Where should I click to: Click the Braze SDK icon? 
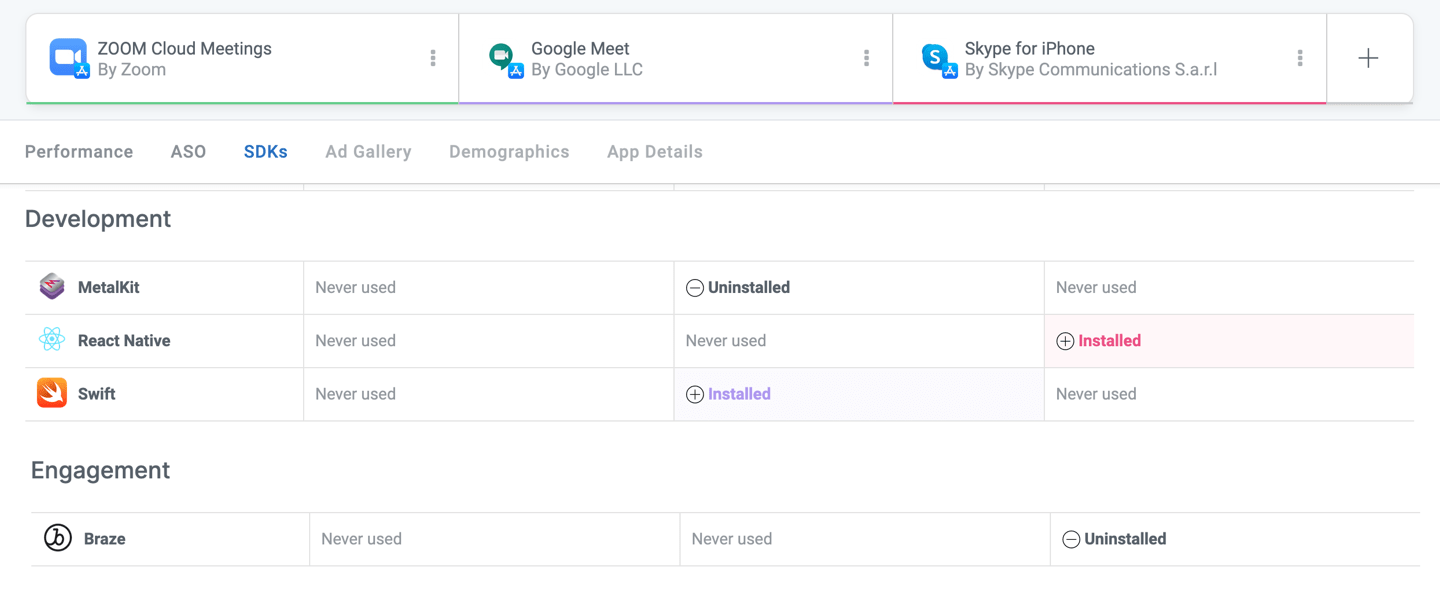pyautogui.click(x=58, y=538)
